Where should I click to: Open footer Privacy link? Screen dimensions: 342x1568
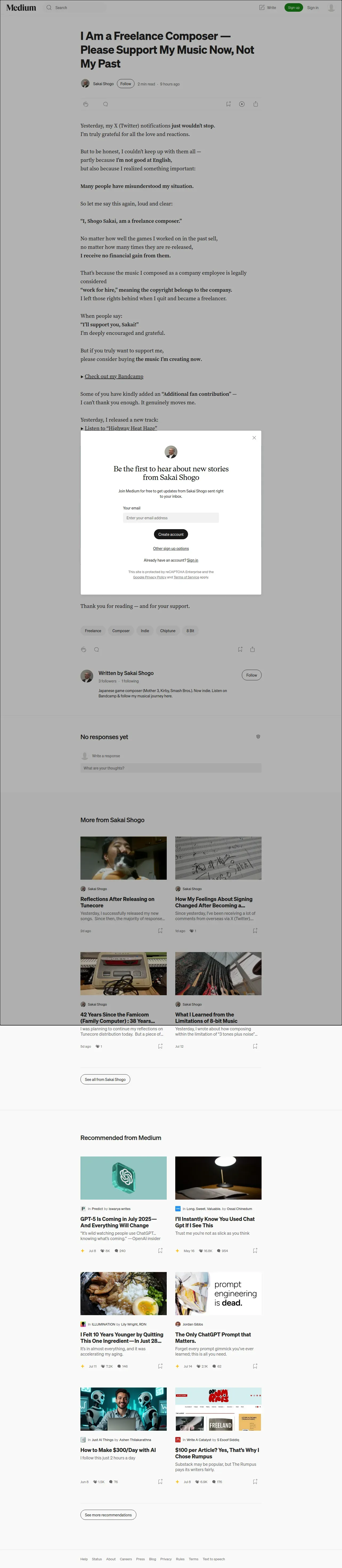click(166, 1559)
